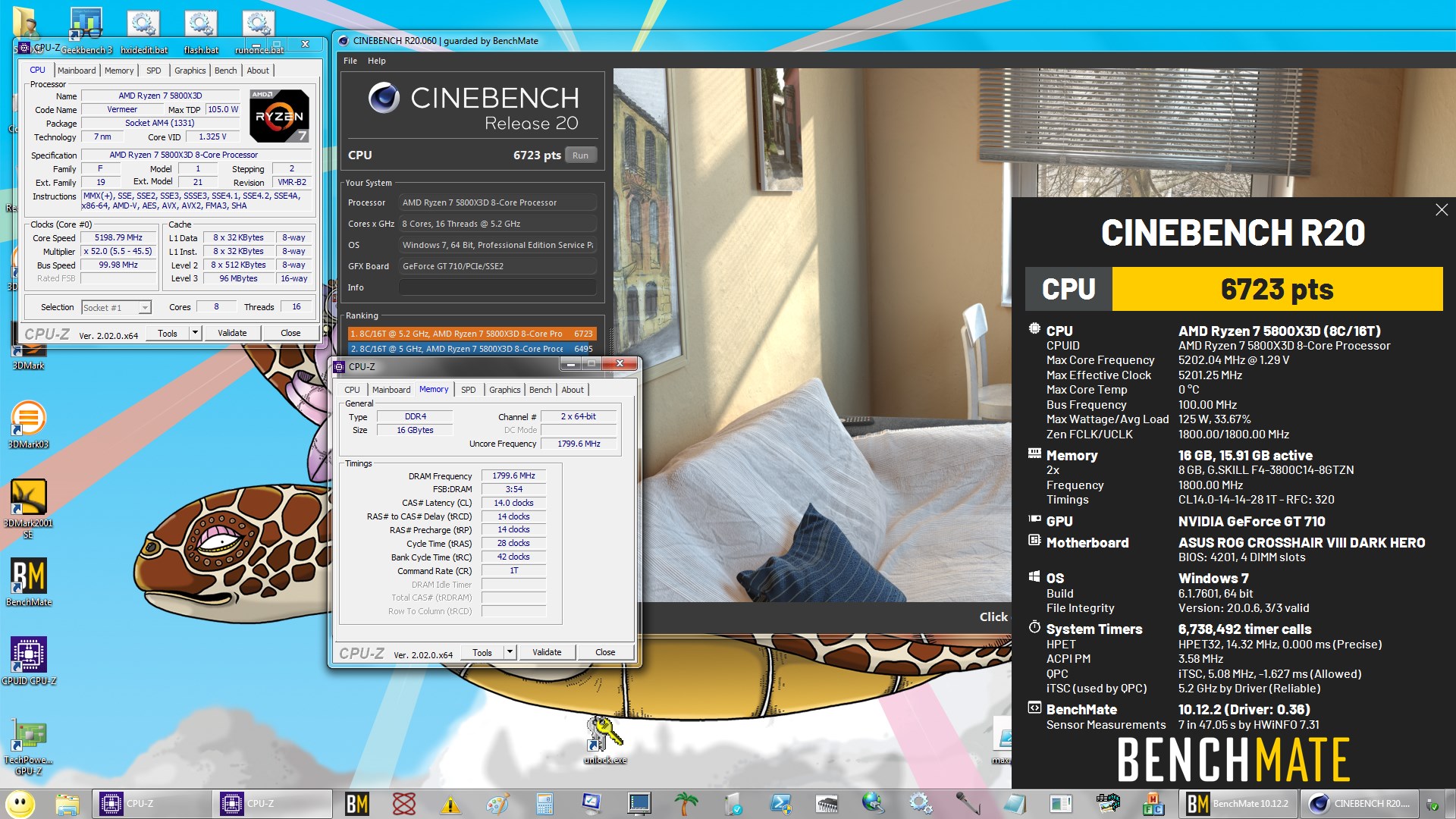Click Close in the top CPU-Z window
This screenshot has width=1456, height=819.
pyautogui.click(x=290, y=333)
